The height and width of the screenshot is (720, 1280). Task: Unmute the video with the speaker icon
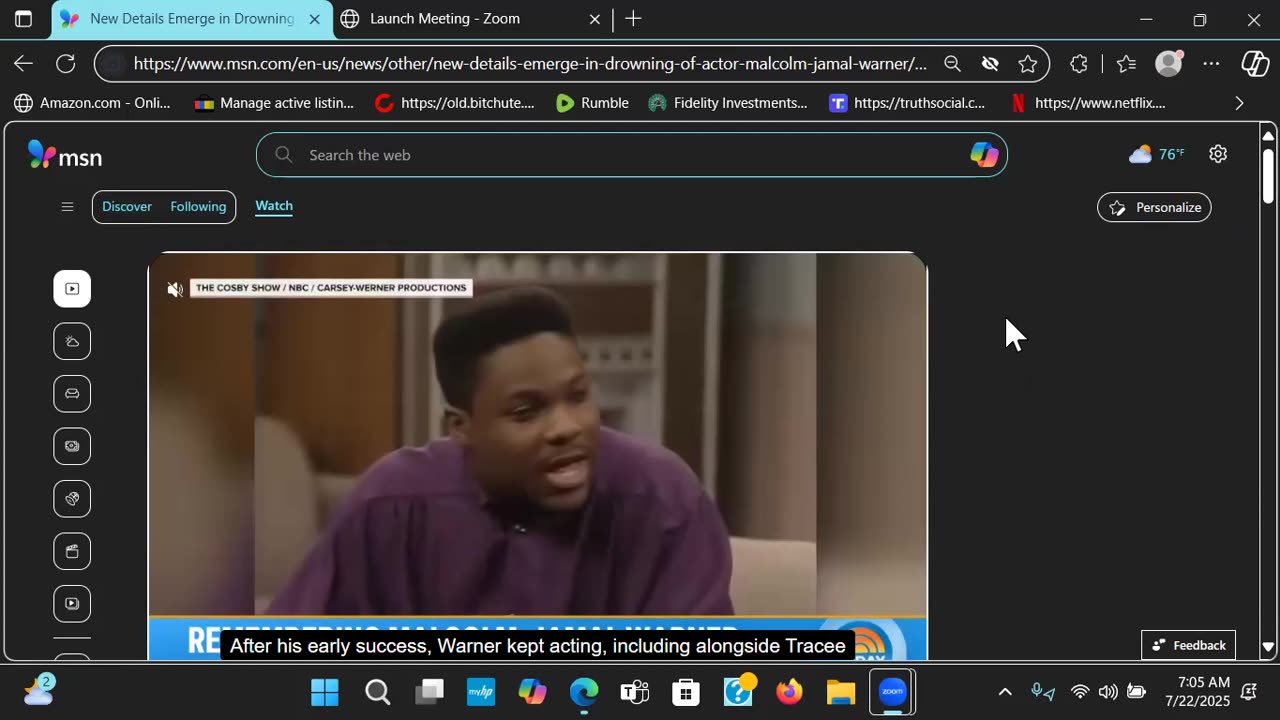click(x=175, y=289)
